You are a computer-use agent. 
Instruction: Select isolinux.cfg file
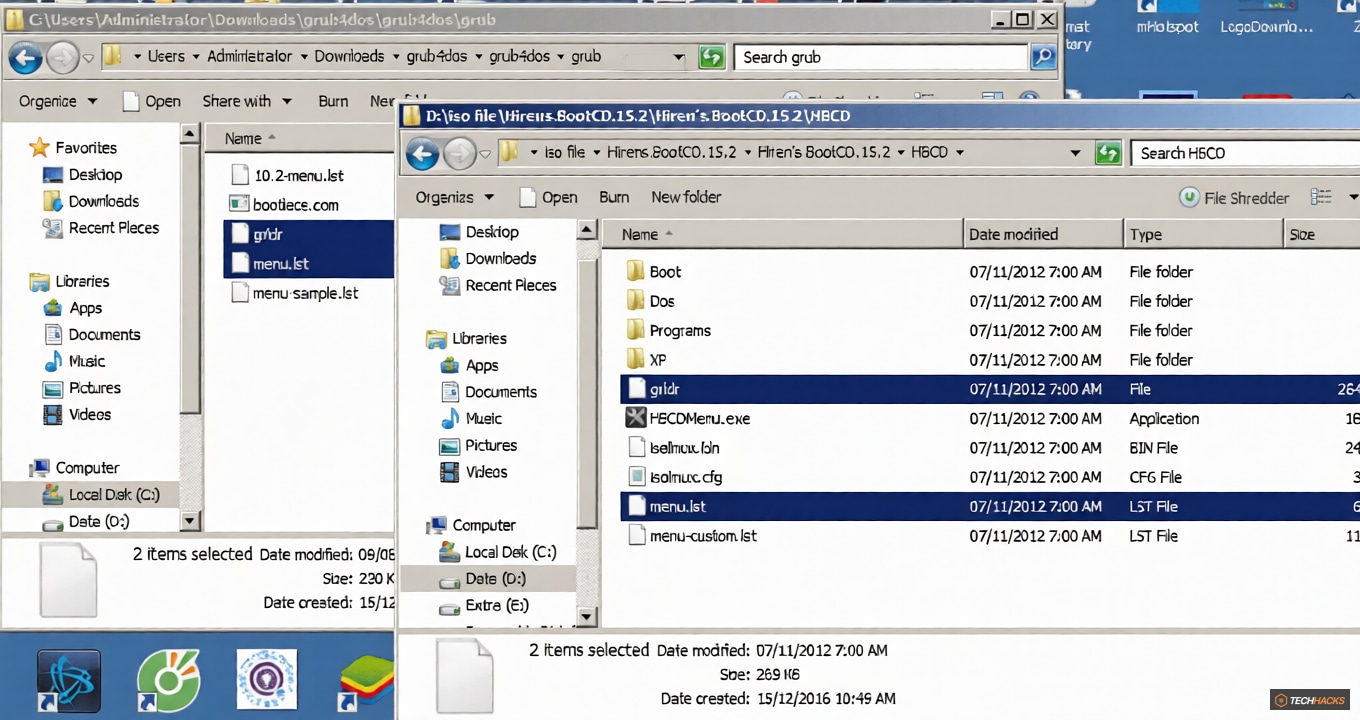pos(674,477)
